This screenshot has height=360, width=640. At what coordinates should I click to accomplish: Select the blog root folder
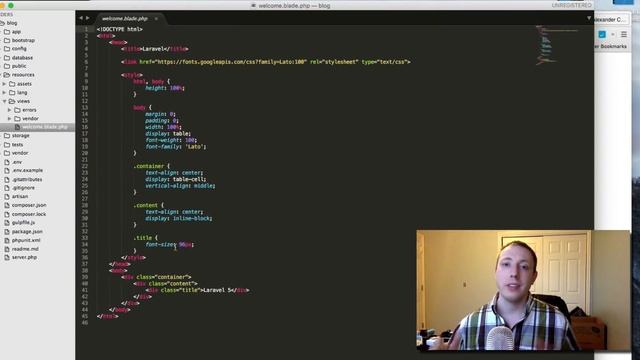click(x=12, y=23)
